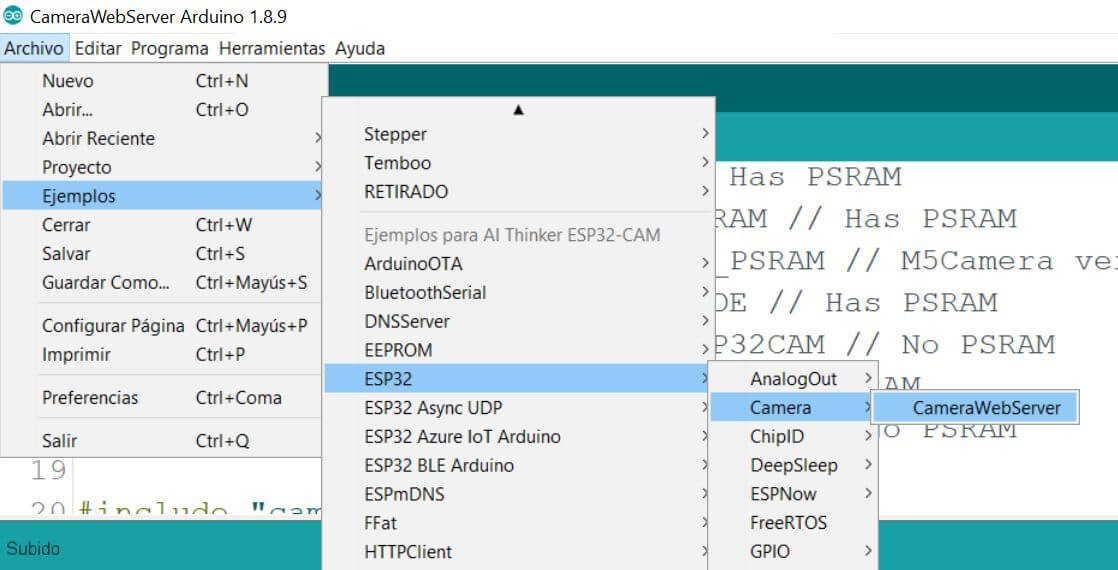Open the Ayuda menu
This screenshot has height=570, width=1118.
coord(359,48)
